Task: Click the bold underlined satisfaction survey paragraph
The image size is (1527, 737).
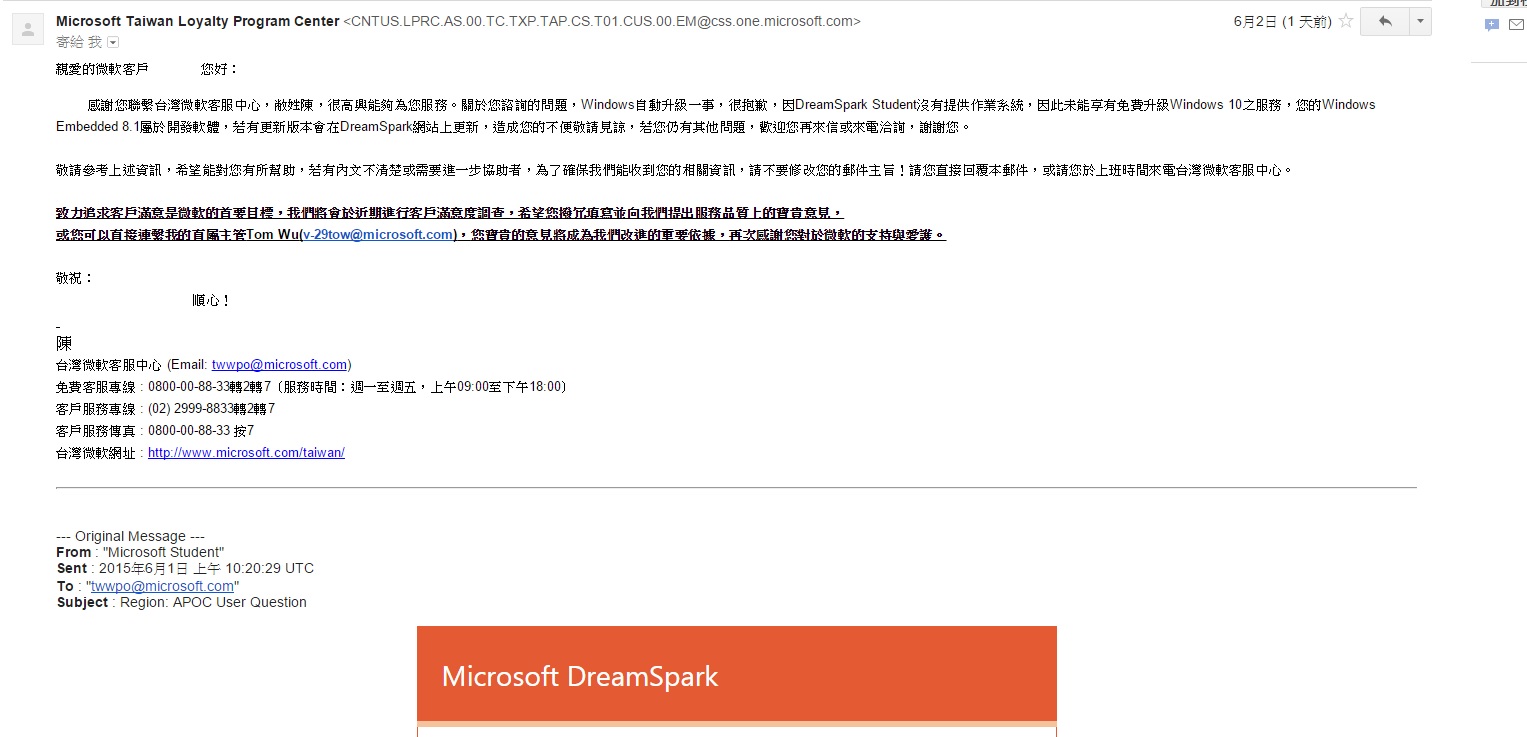Action: [501, 224]
